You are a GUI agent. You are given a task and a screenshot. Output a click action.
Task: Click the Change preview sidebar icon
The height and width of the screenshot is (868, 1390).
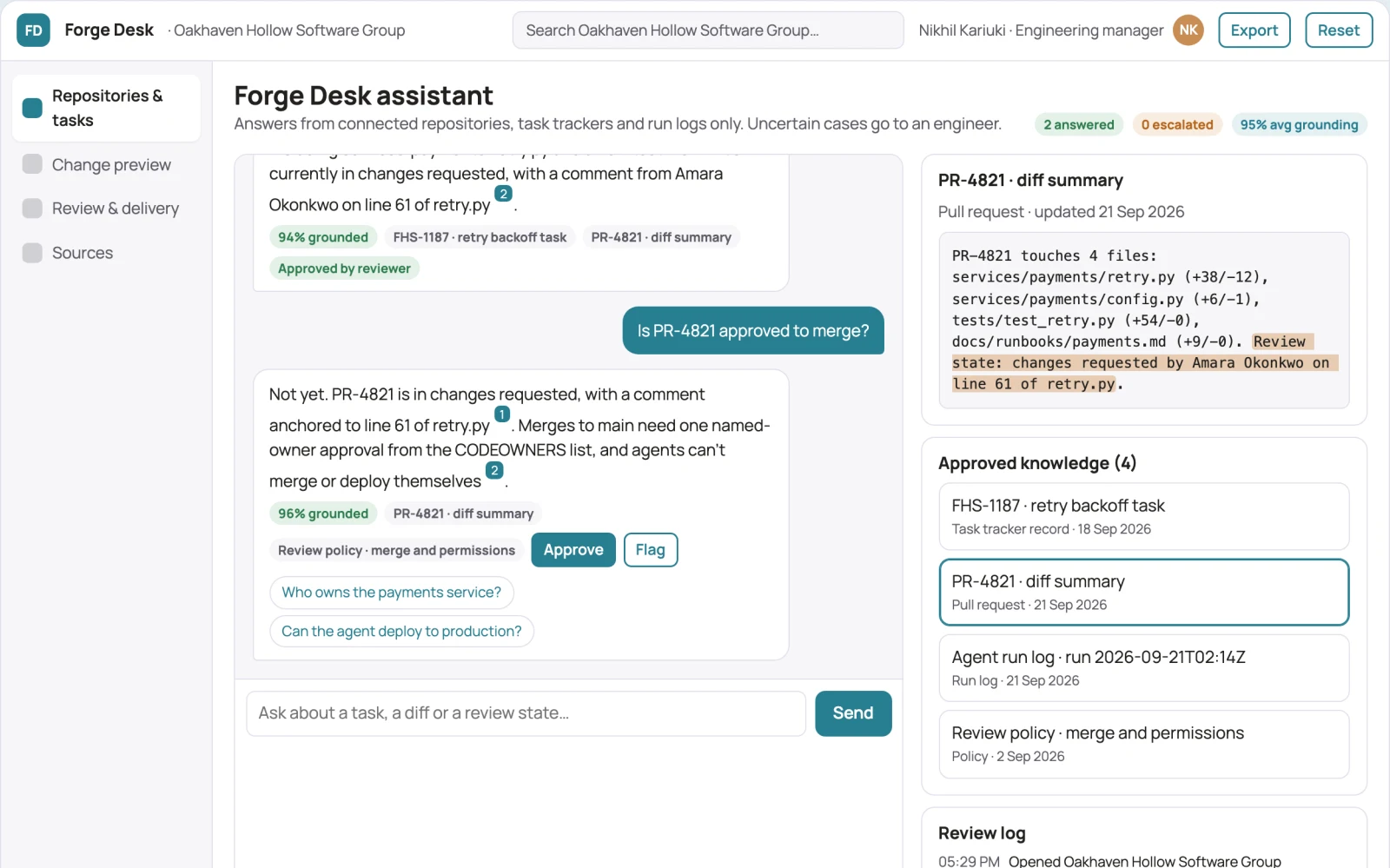pyautogui.click(x=32, y=164)
